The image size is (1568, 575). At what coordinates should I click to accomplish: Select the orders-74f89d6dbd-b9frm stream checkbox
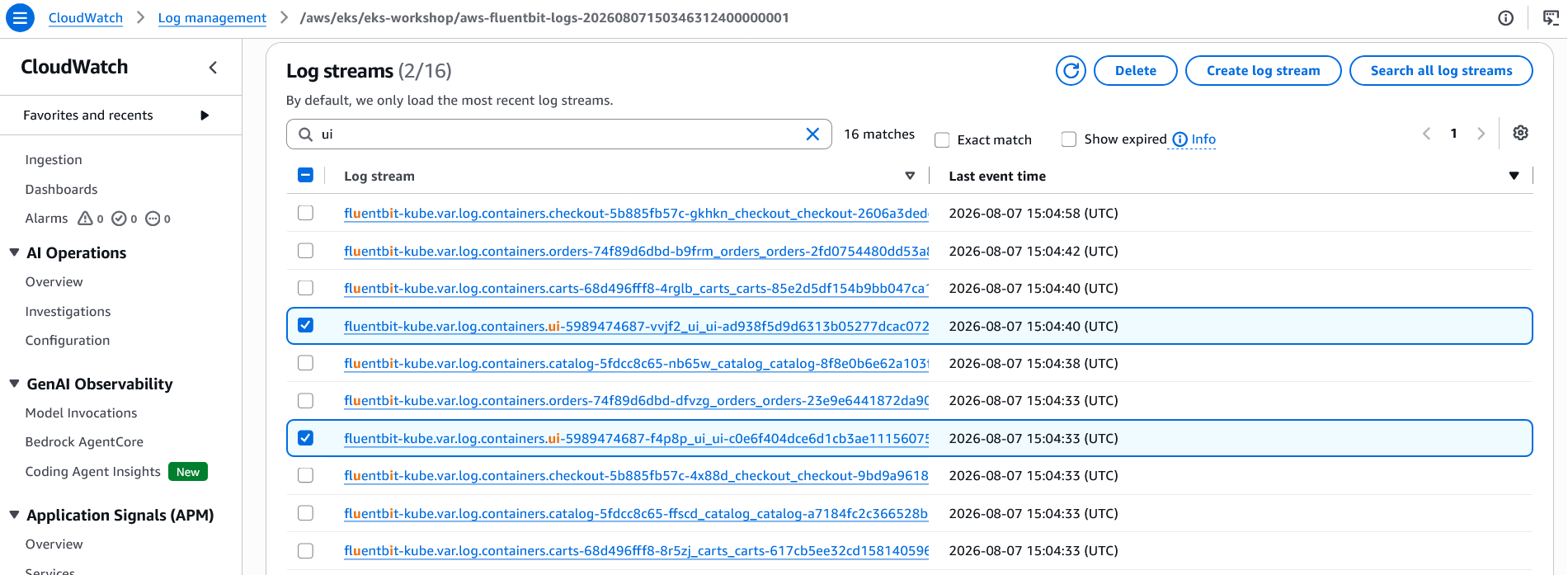305,251
